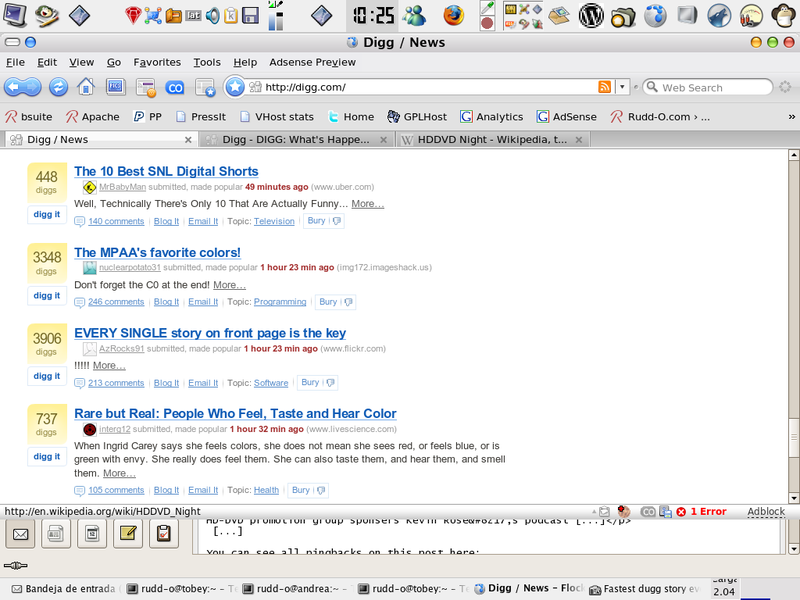
Task: Switch to 'Fastest dugg story' taskbar window
Action: [x=645, y=589]
